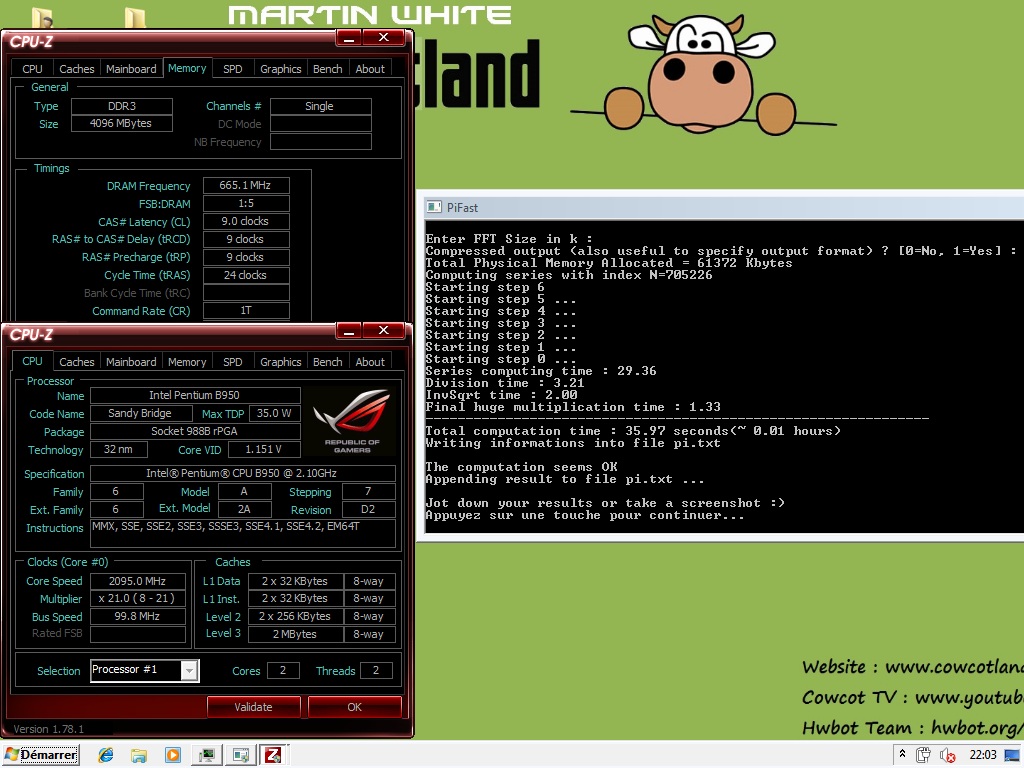Open Bench tab in lower CPU-Z window
Image resolution: width=1024 pixels, height=768 pixels.
click(x=328, y=362)
